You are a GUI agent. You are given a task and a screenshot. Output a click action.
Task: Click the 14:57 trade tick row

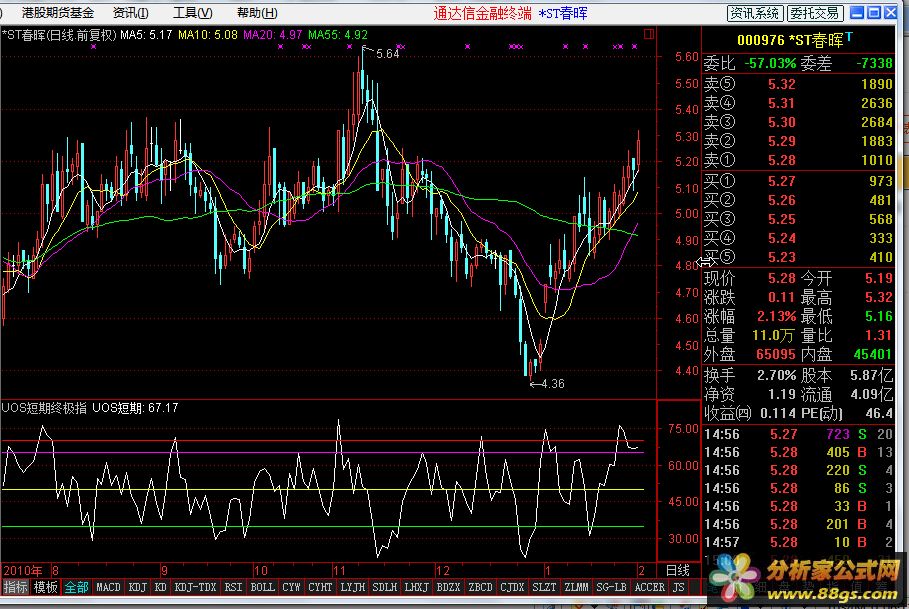click(x=798, y=542)
